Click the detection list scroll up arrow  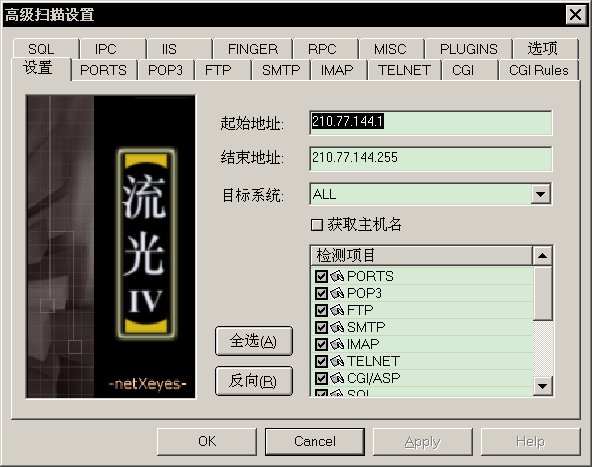[543, 256]
